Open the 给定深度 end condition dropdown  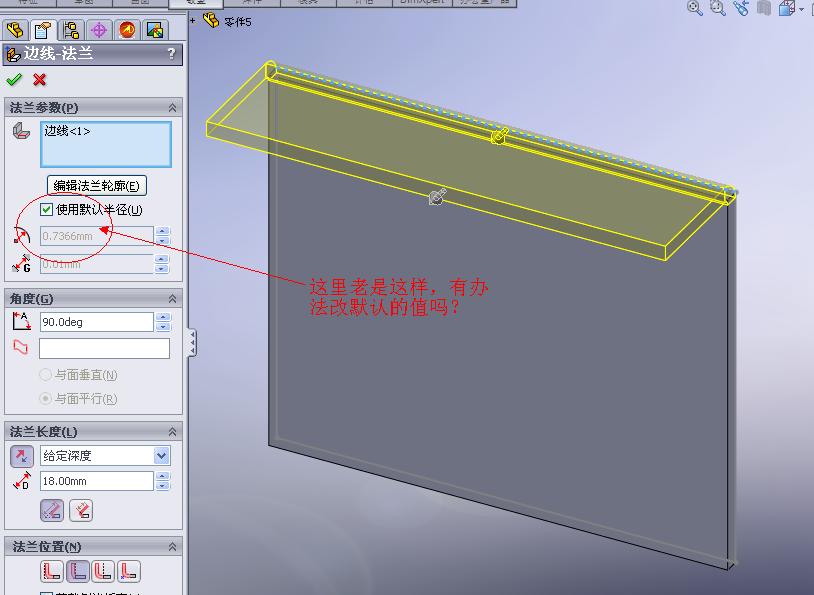point(161,456)
